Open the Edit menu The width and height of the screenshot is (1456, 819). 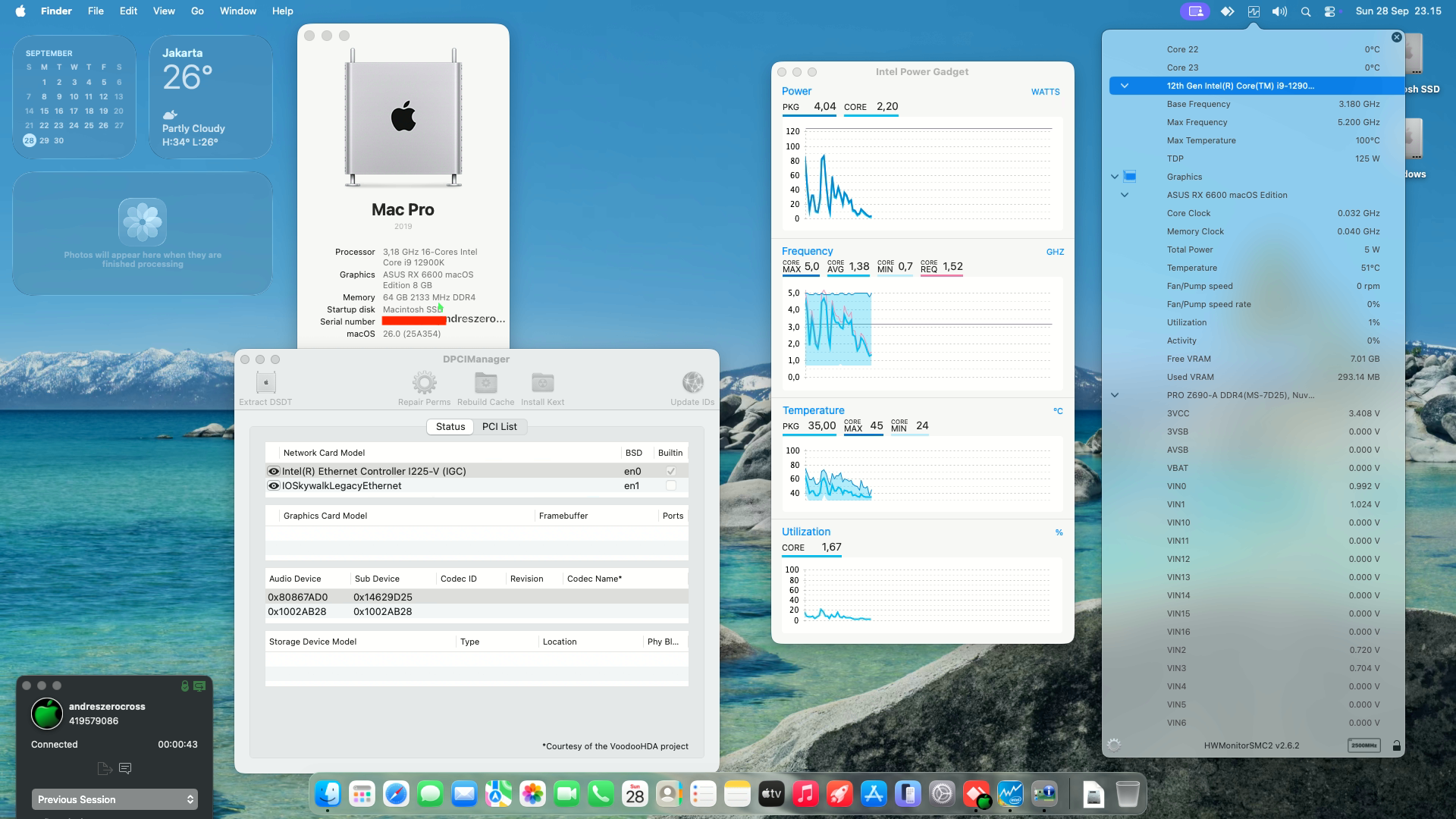click(x=128, y=11)
